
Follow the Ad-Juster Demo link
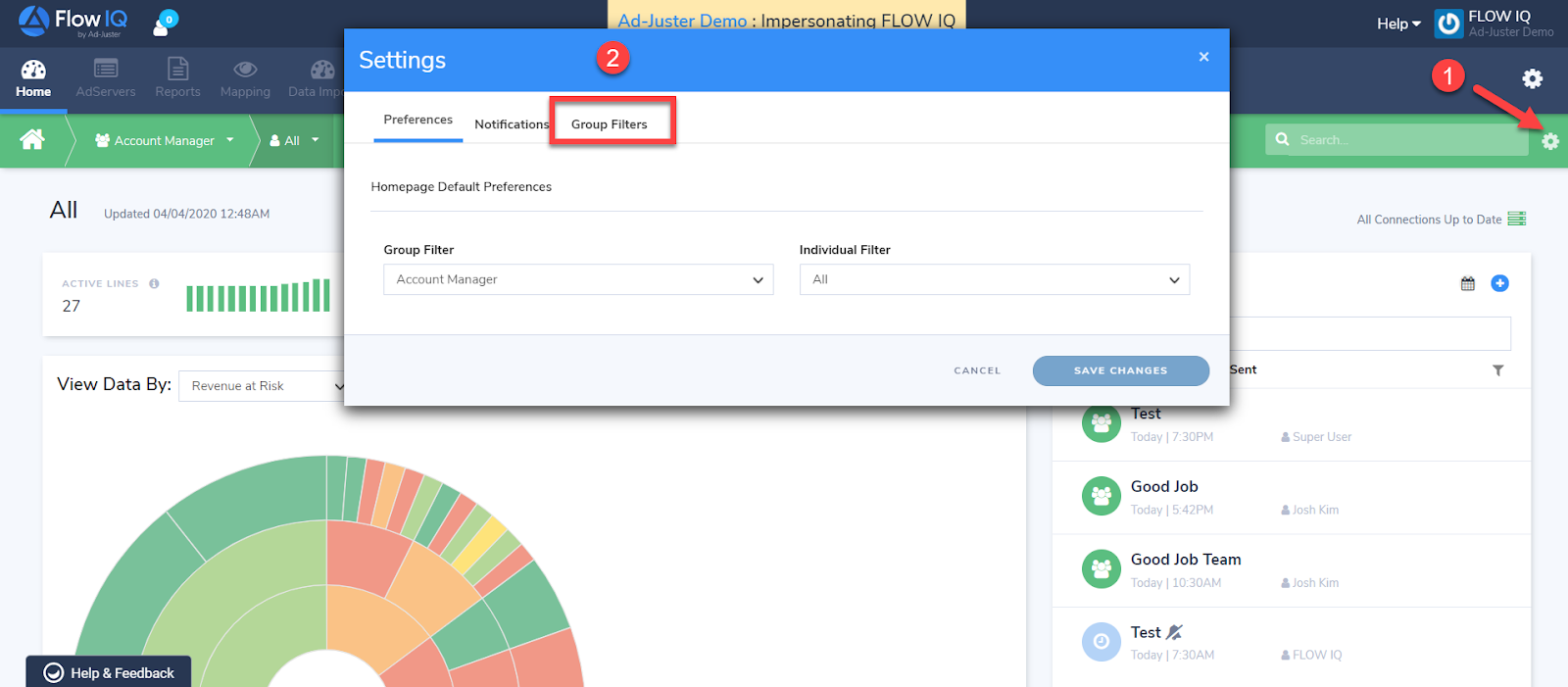pos(682,21)
